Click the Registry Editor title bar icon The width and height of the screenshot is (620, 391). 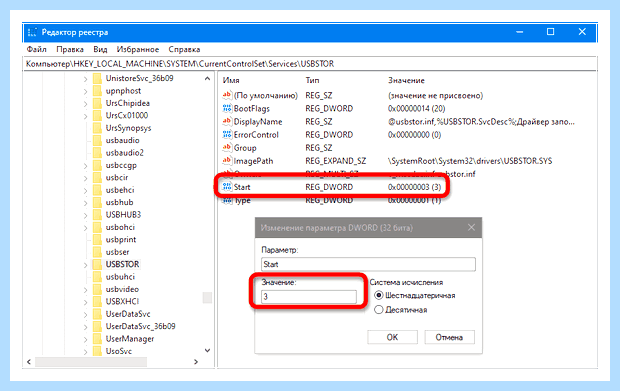(33, 32)
